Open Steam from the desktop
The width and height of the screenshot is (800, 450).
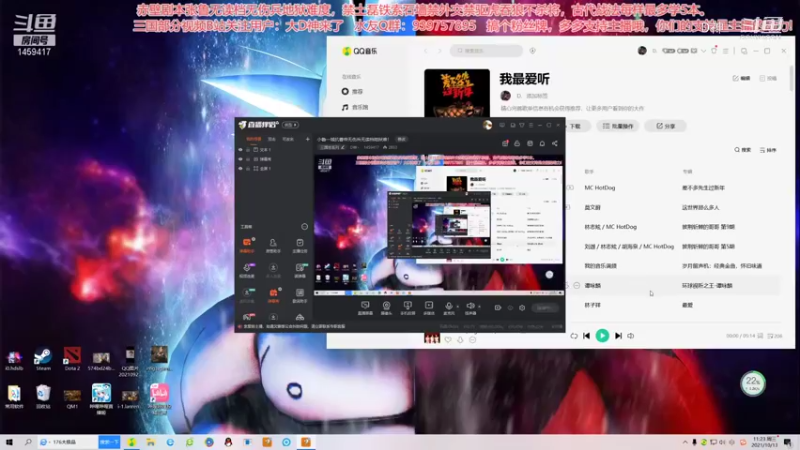click(43, 359)
